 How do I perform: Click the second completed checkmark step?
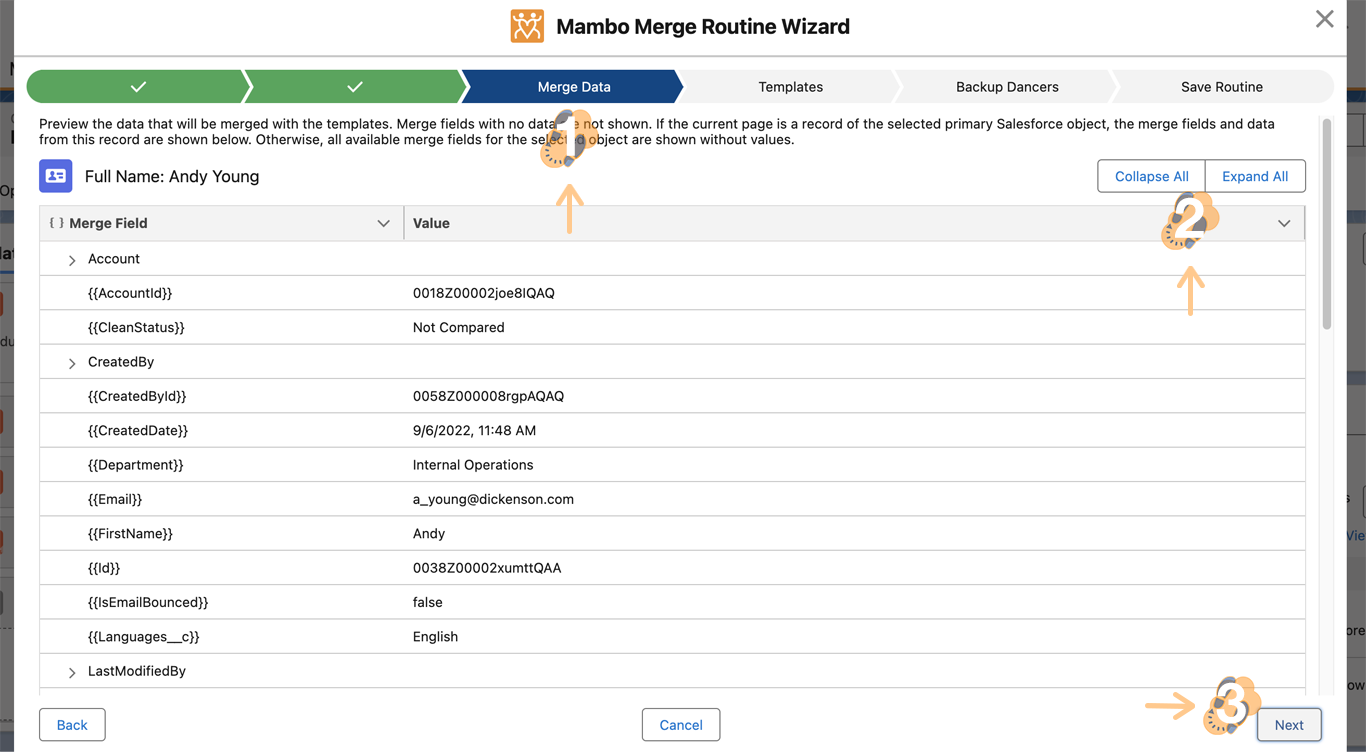click(x=354, y=87)
